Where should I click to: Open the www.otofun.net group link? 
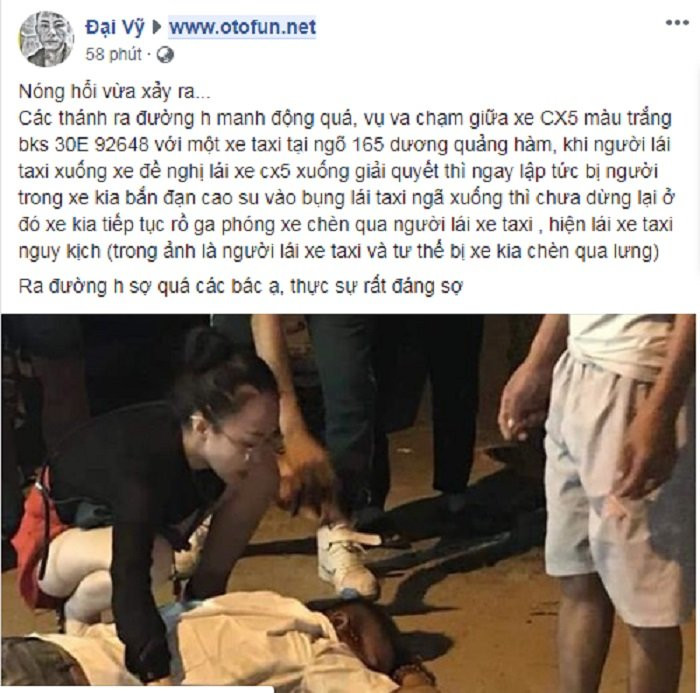tap(242, 27)
